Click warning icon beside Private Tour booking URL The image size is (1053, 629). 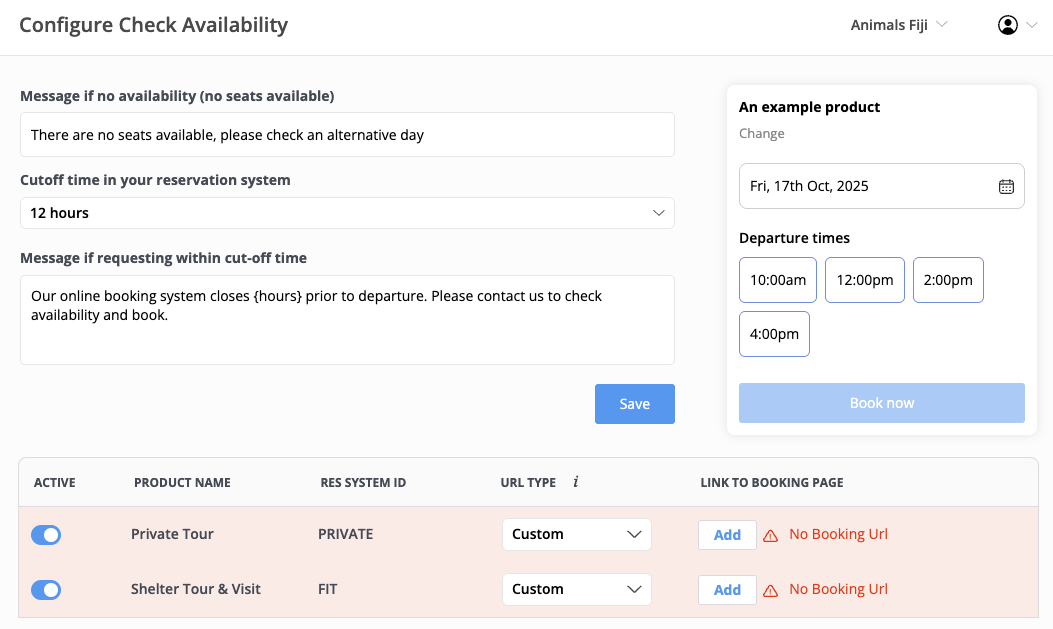(x=770, y=535)
